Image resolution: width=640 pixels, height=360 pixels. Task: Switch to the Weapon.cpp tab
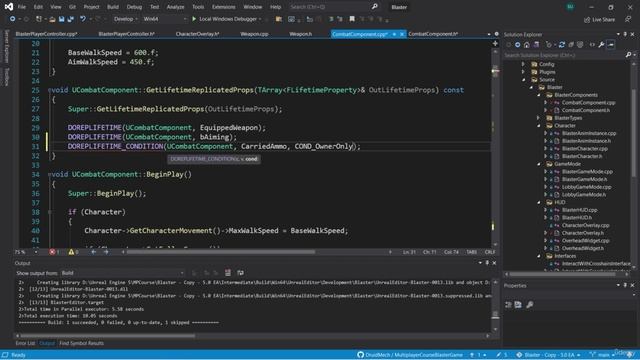coord(254,34)
